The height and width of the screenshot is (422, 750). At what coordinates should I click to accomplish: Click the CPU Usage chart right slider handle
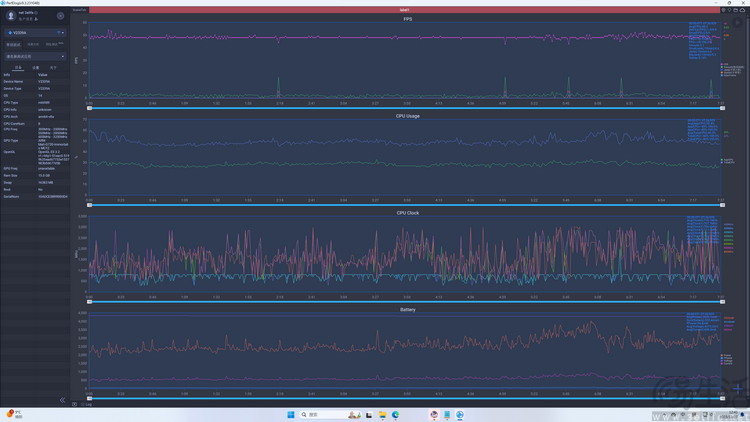click(x=722, y=205)
